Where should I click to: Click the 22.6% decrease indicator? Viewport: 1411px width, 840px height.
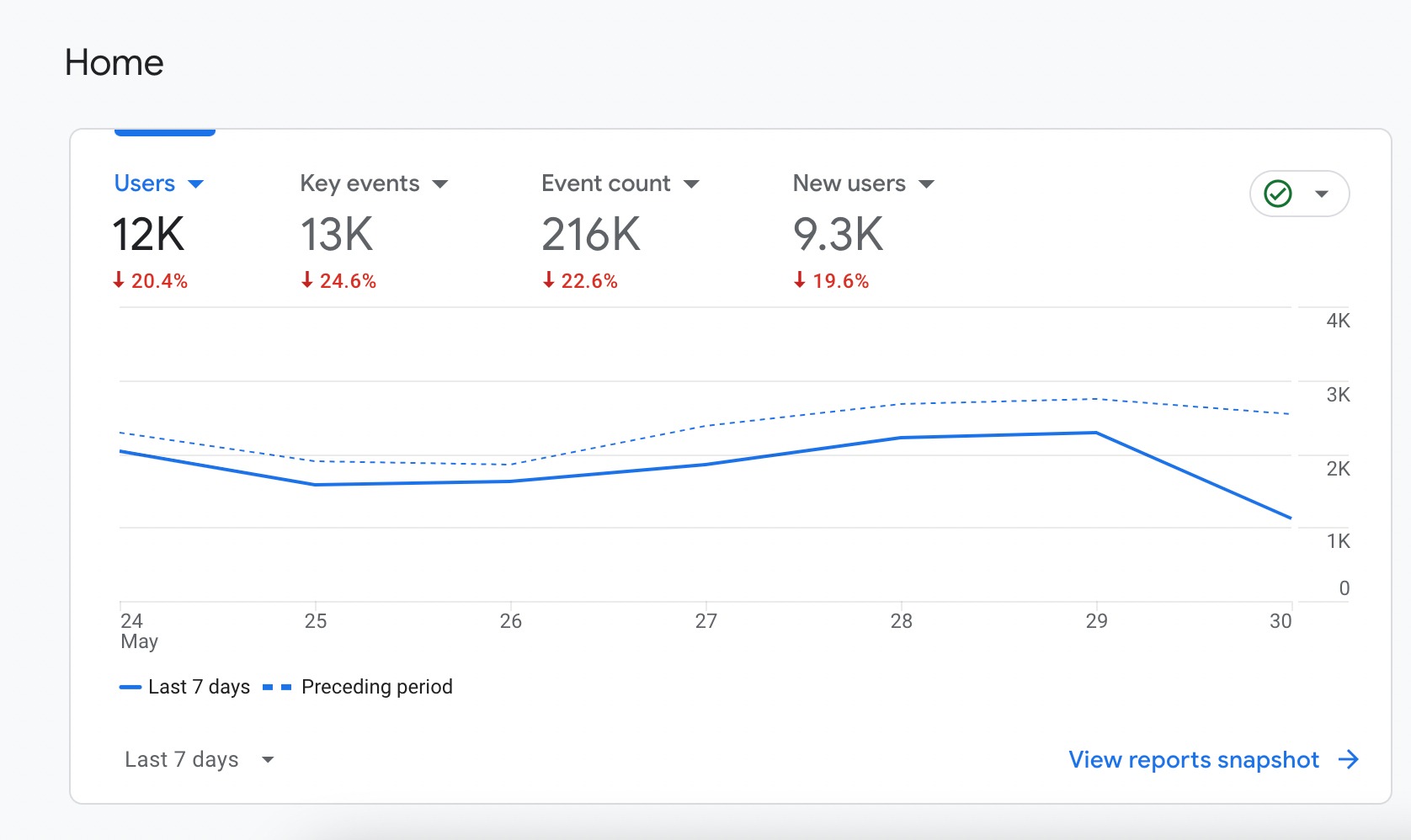point(581,280)
